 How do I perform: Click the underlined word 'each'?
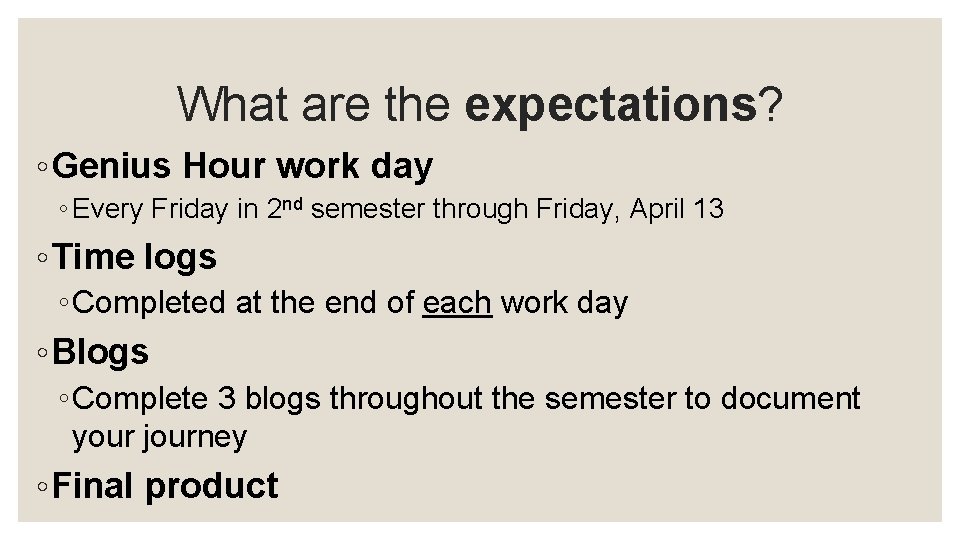pyautogui.click(x=457, y=303)
